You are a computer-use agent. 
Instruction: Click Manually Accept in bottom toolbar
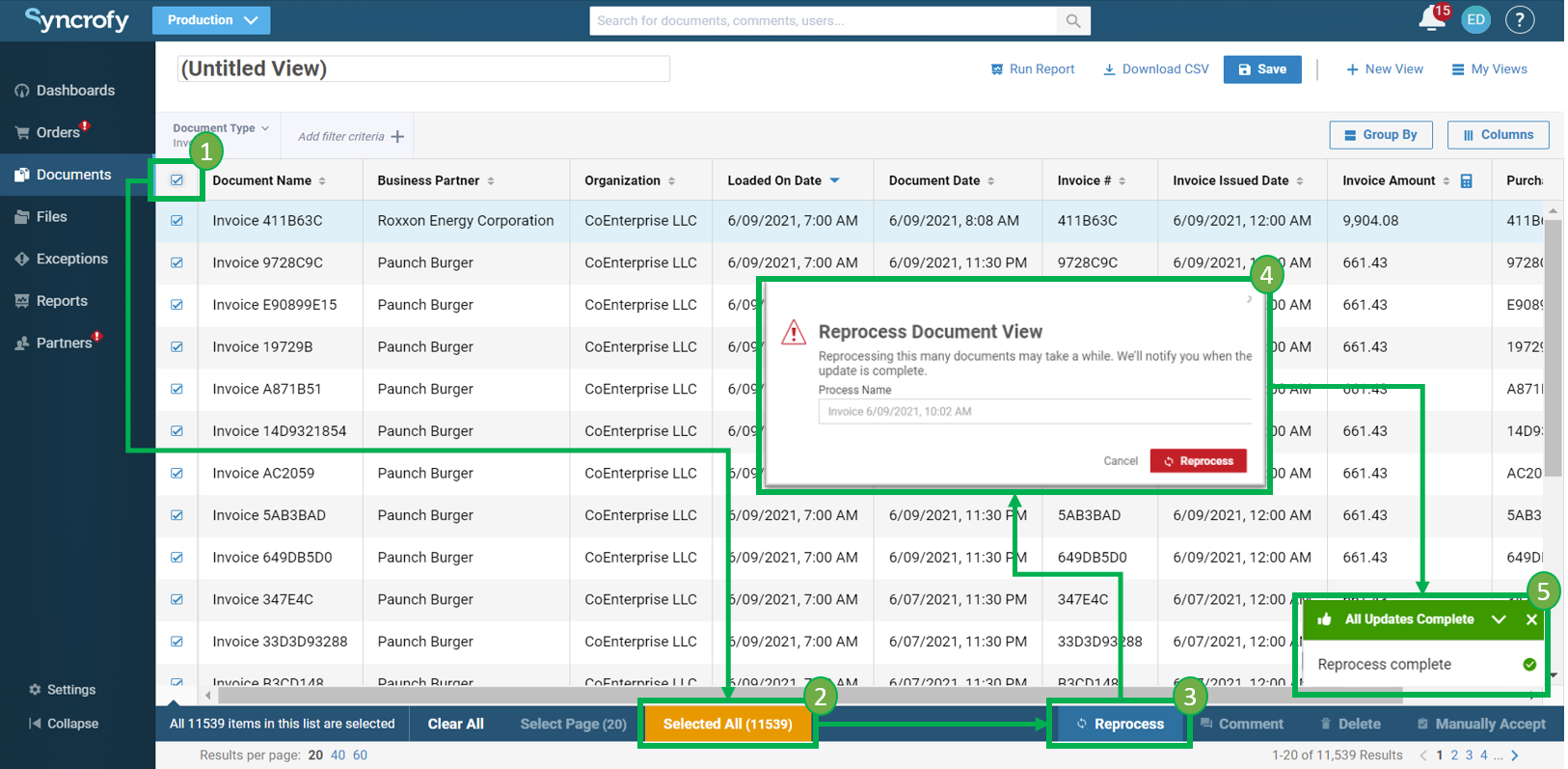tap(1480, 724)
